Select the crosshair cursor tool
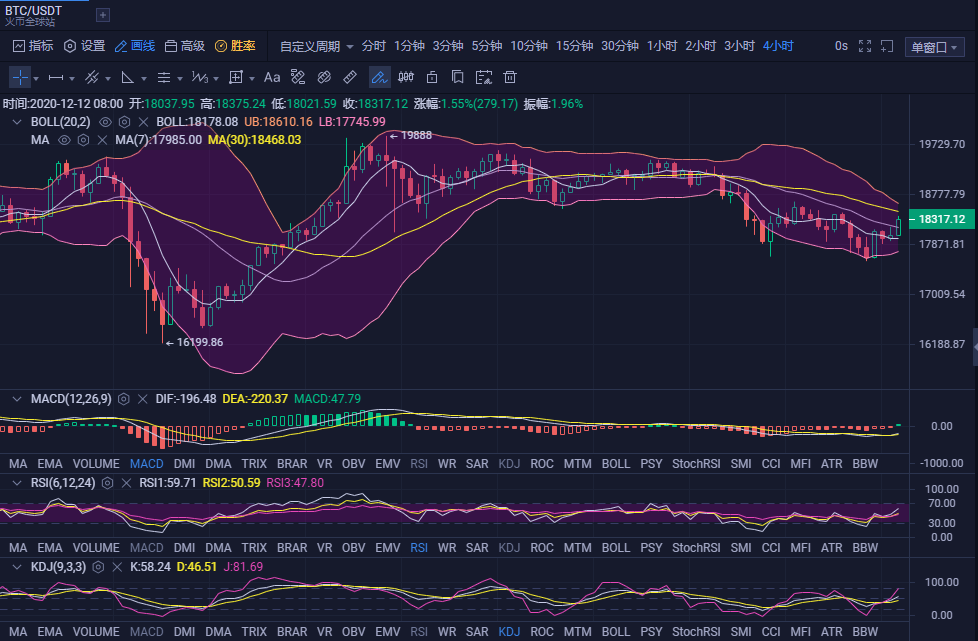Image resolution: width=978 pixels, height=641 pixels. (x=21, y=77)
